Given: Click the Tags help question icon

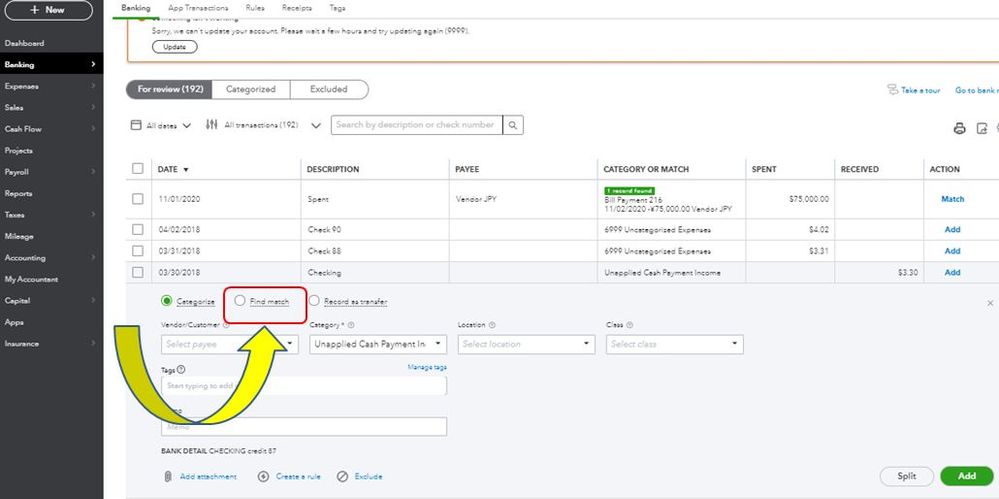Looking at the screenshot, I should point(181,369).
